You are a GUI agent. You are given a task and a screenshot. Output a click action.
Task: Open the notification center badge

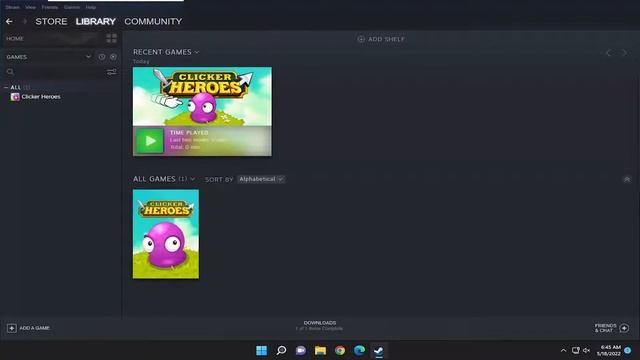[x=628, y=350]
